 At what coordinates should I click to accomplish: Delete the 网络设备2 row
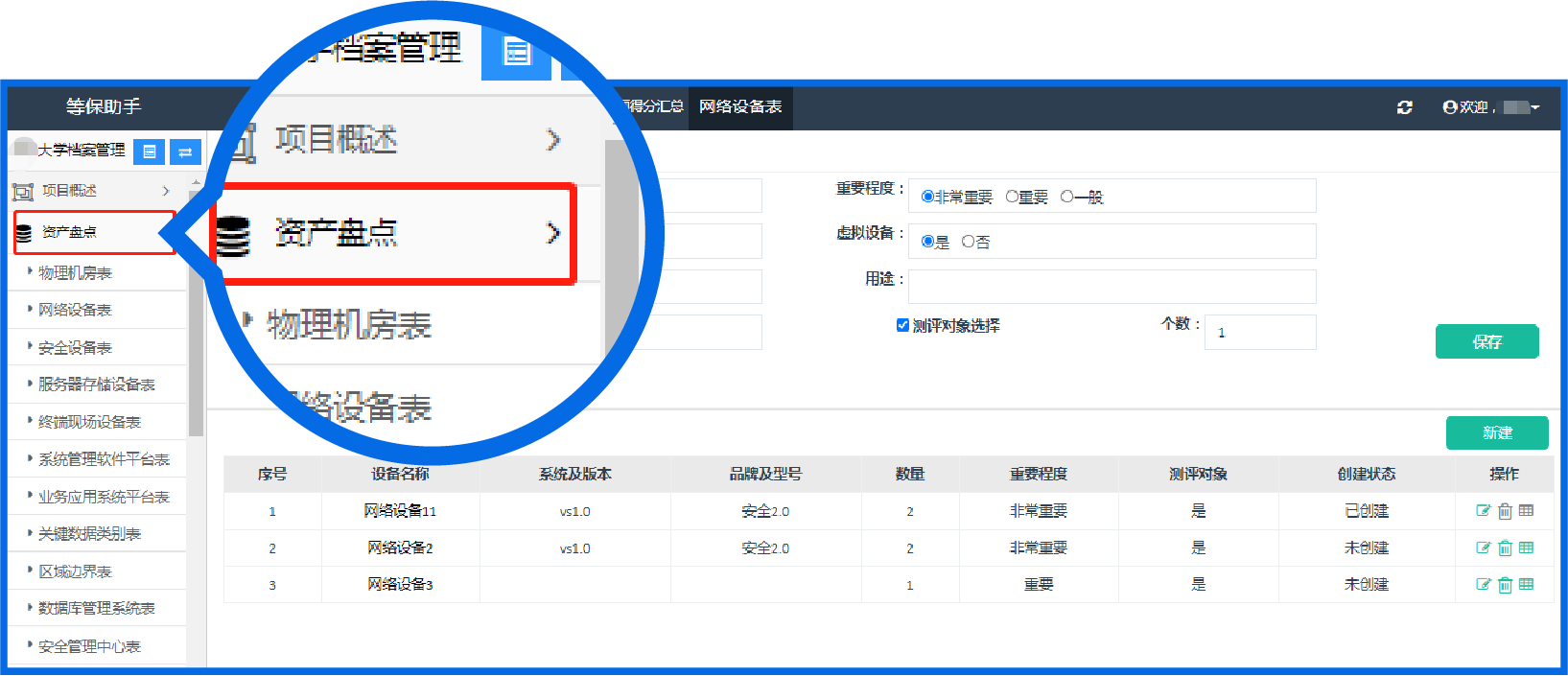pos(1505,548)
